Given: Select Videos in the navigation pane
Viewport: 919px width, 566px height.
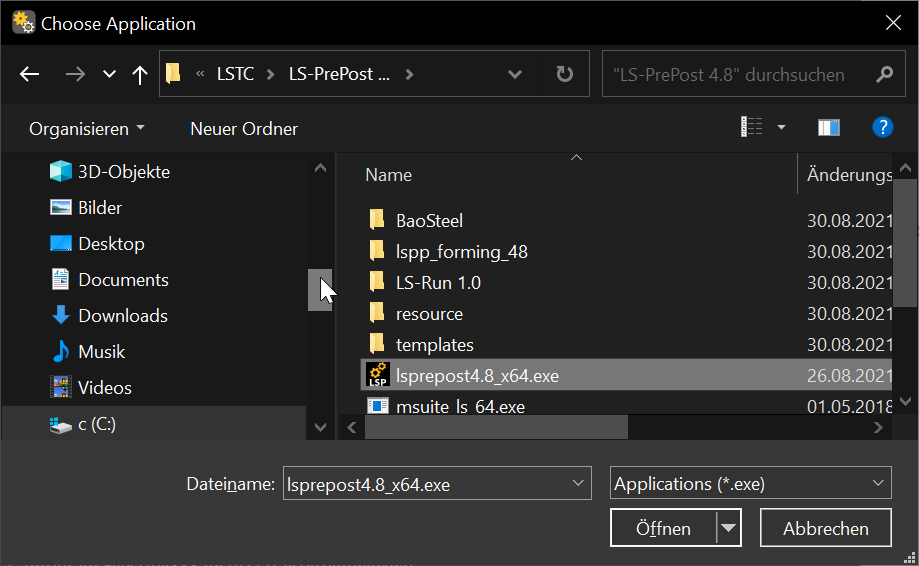Looking at the screenshot, I should point(104,388).
